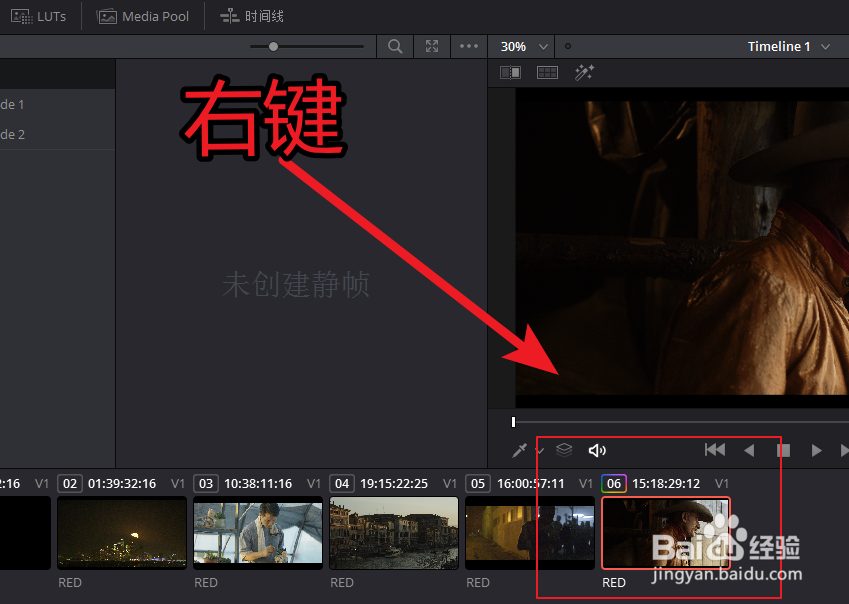Click the RED label under clip 04
Image resolution: width=849 pixels, height=604 pixels.
[x=342, y=583]
